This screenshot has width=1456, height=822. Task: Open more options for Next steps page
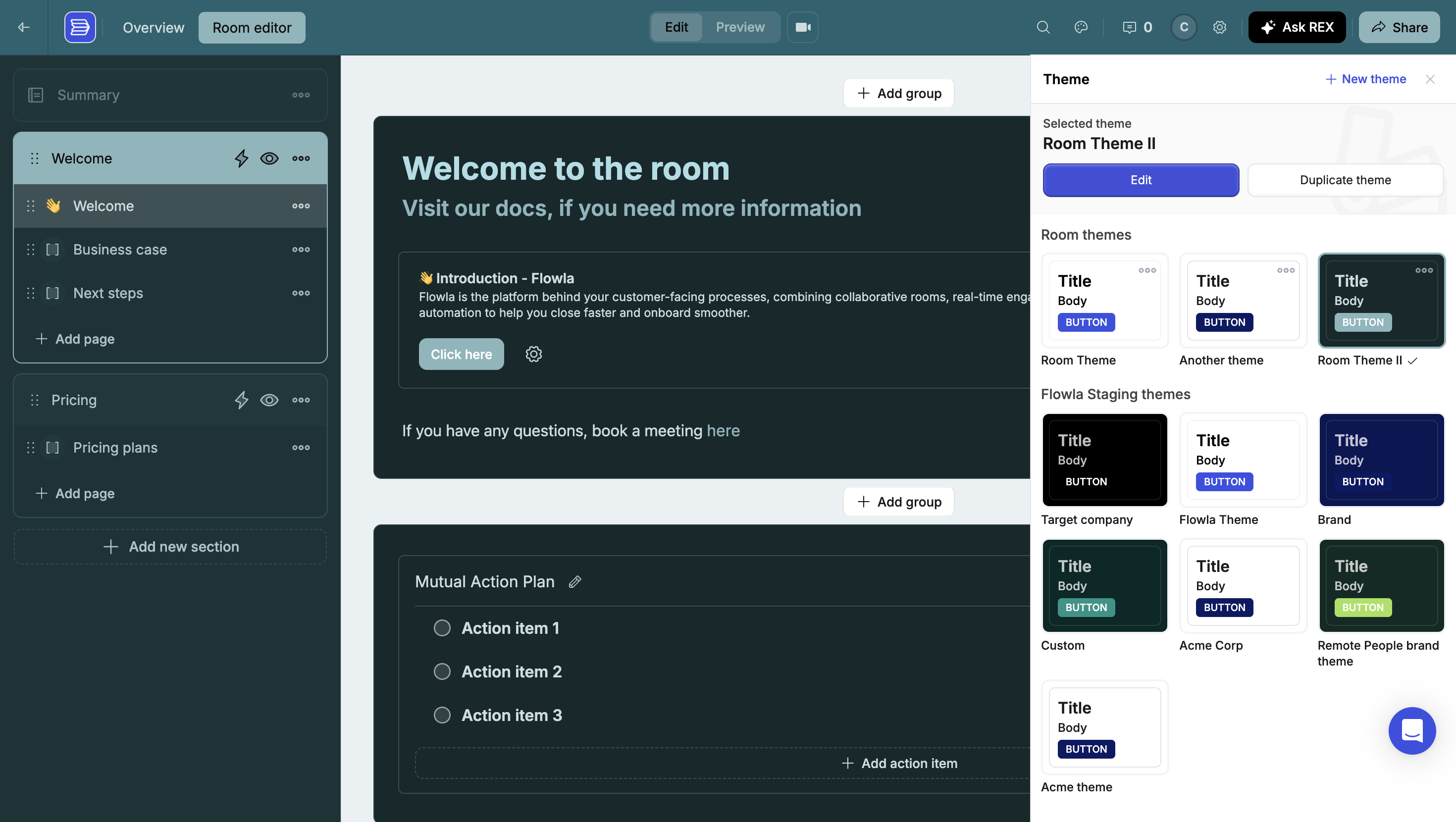(x=301, y=293)
